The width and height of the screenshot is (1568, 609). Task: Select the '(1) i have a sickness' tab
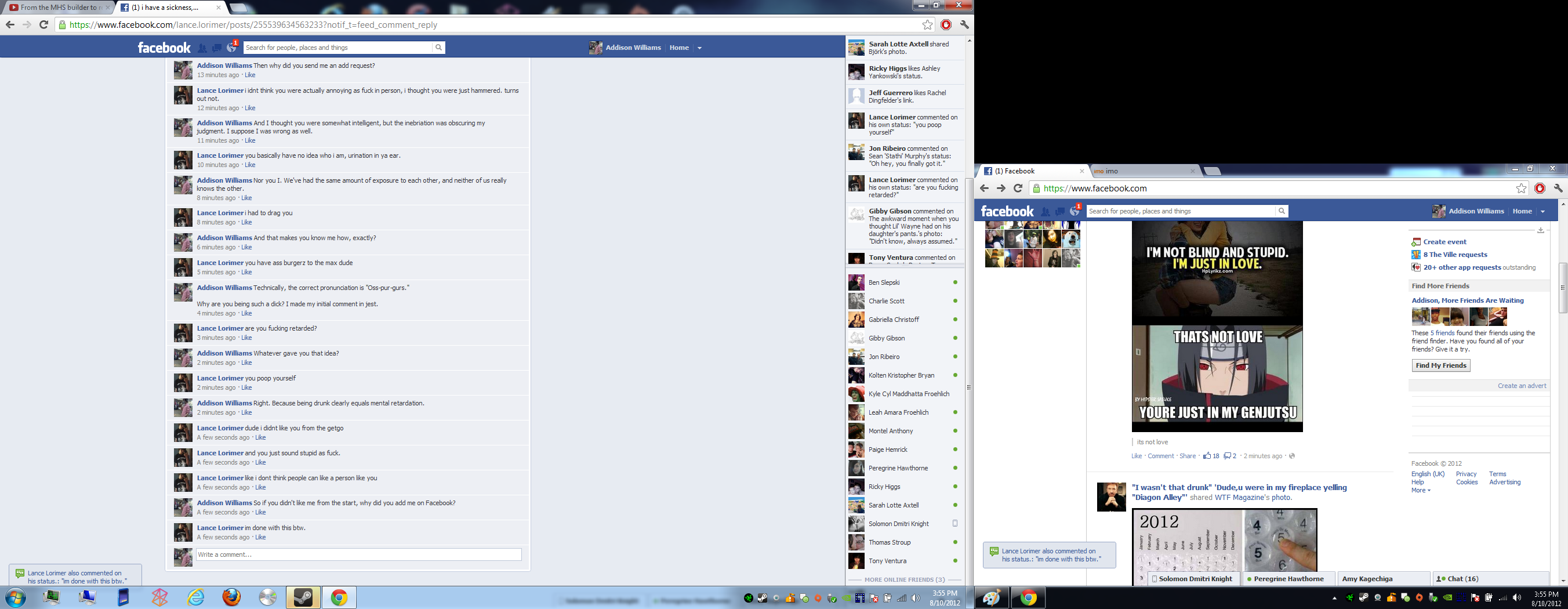(x=170, y=8)
